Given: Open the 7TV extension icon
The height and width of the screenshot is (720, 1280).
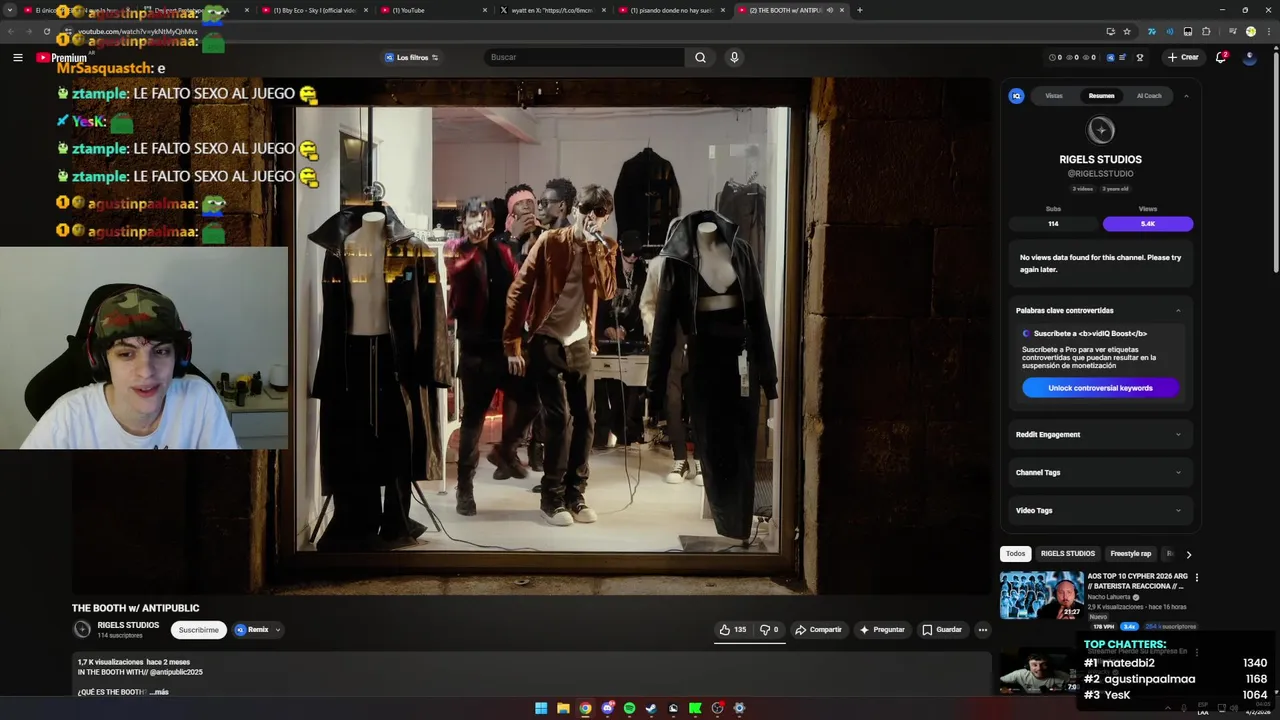Looking at the screenshot, I should tap(1151, 31).
